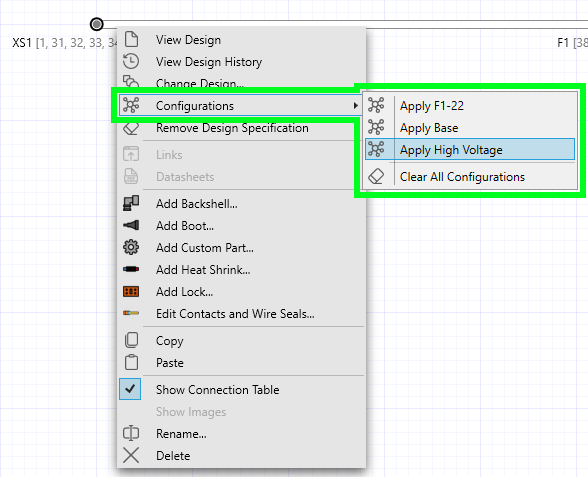Image resolution: width=588 pixels, height=477 pixels.
Task: Click the Change Design icon
Action: pyautogui.click(x=131, y=81)
